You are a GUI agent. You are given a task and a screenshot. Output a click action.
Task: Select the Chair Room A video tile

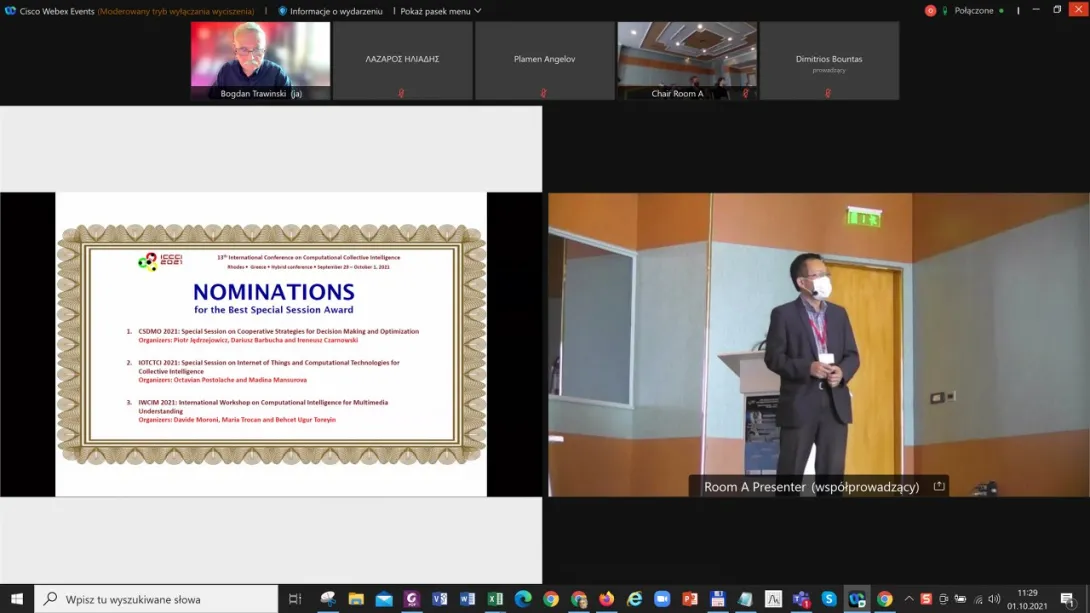point(686,60)
